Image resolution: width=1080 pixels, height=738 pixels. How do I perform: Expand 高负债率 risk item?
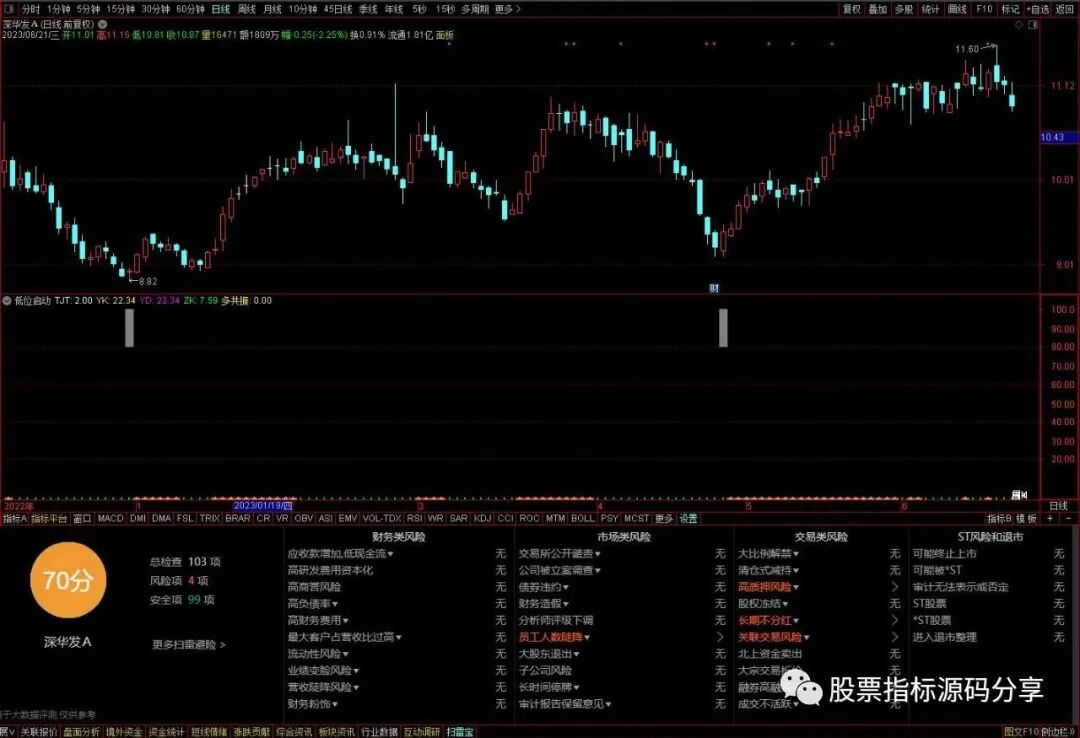[x=313, y=604]
